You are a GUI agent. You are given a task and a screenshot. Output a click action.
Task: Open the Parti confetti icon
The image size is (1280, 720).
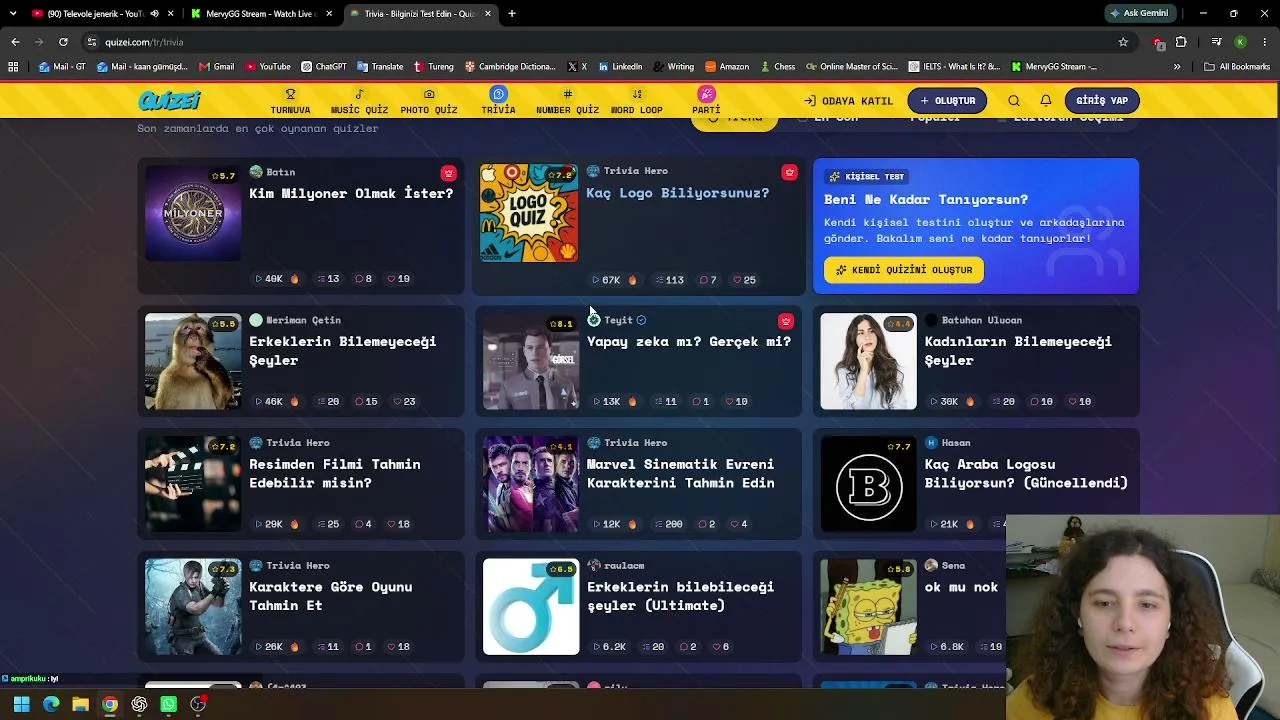(x=706, y=94)
